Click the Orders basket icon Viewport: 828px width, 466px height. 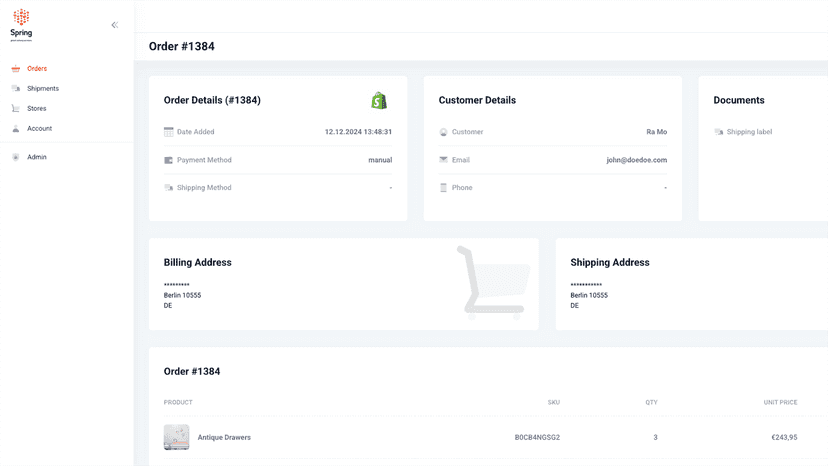pos(16,69)
